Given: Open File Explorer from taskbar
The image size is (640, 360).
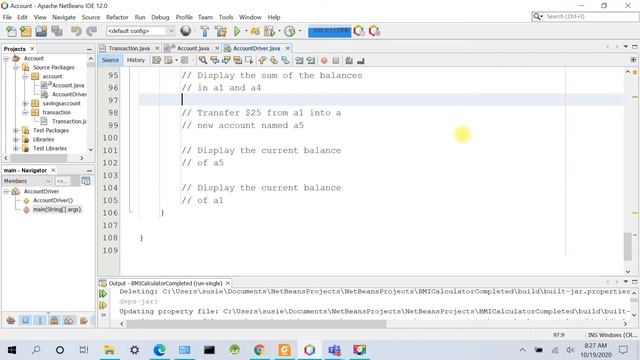Looking at the screenshot, I should click(109, 350).
